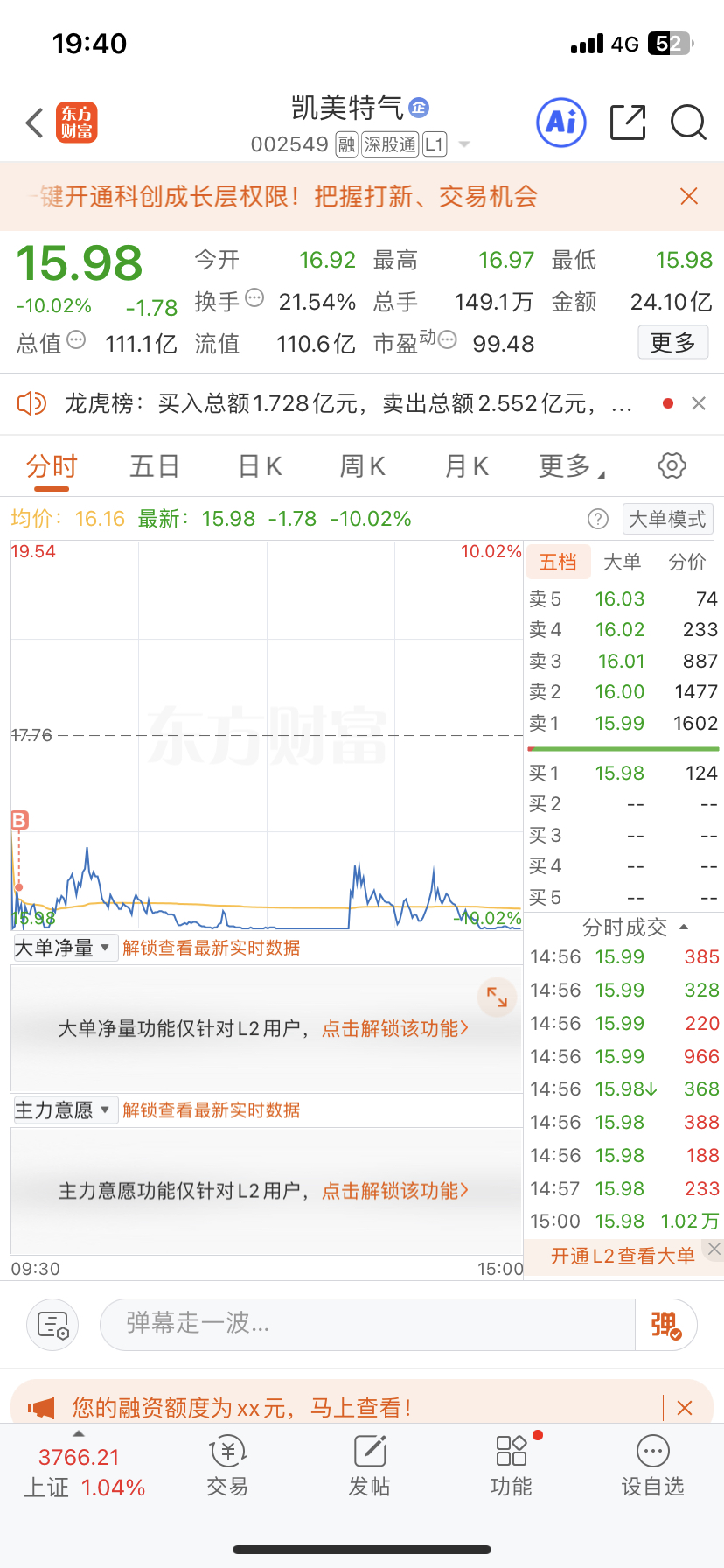Tap the back arrow icon
This screenshot has height=1568, width=724.
35,122
